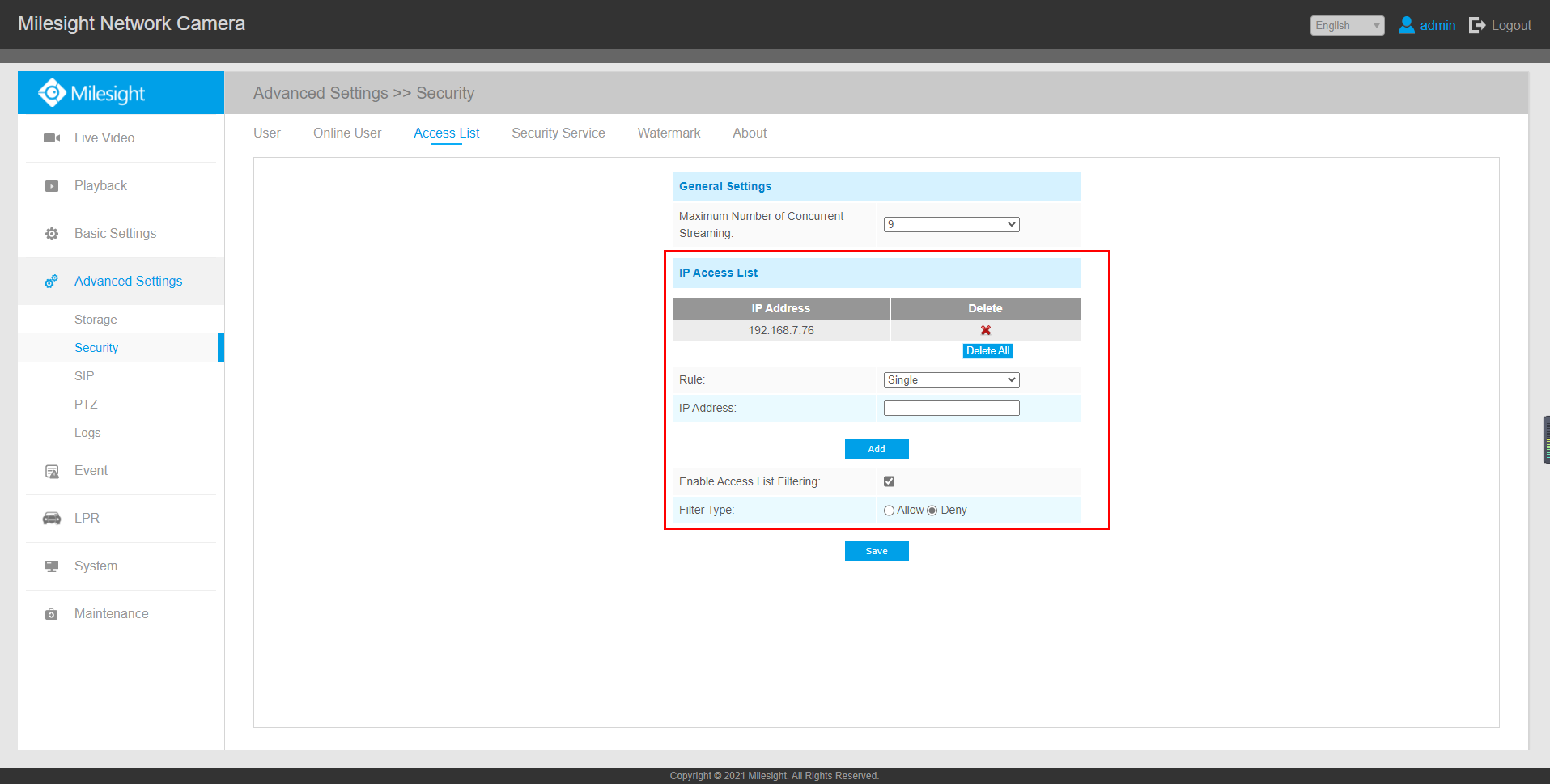Click the 192.168.7.76 IP address cell

(781, 330)
